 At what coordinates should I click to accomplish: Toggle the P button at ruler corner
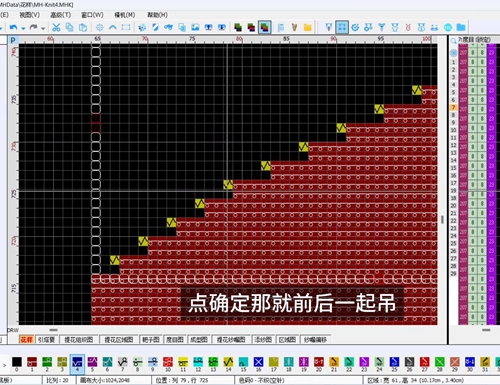[13, 40]
